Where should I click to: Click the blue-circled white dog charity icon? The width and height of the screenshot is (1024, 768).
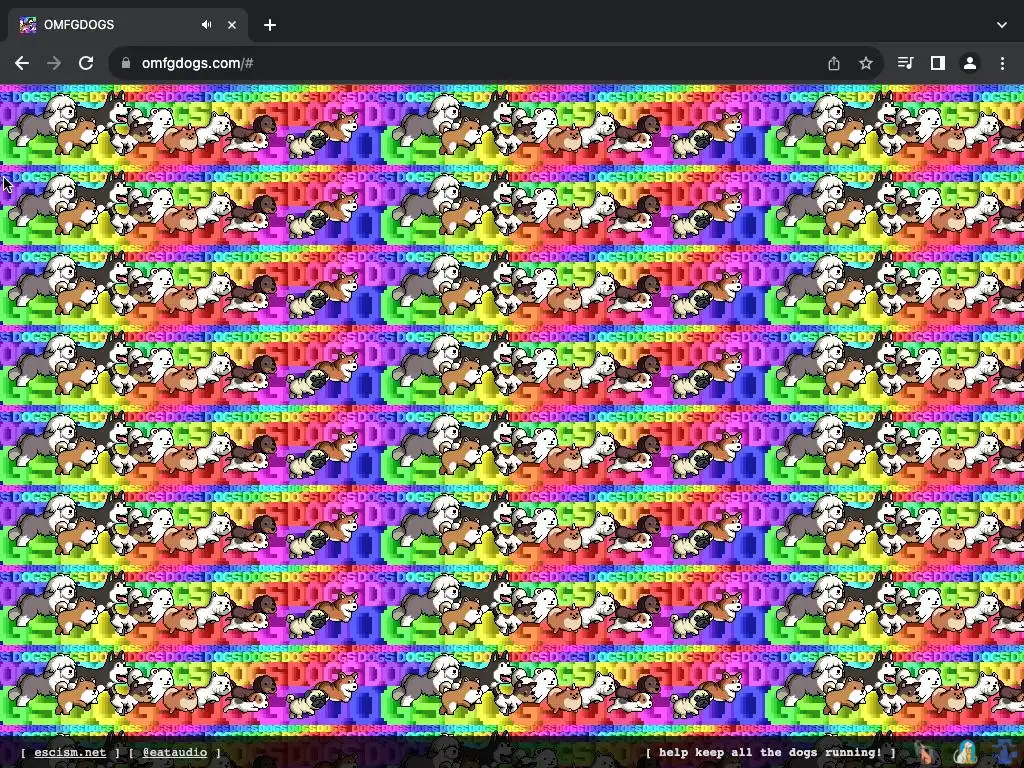[966, 752]
